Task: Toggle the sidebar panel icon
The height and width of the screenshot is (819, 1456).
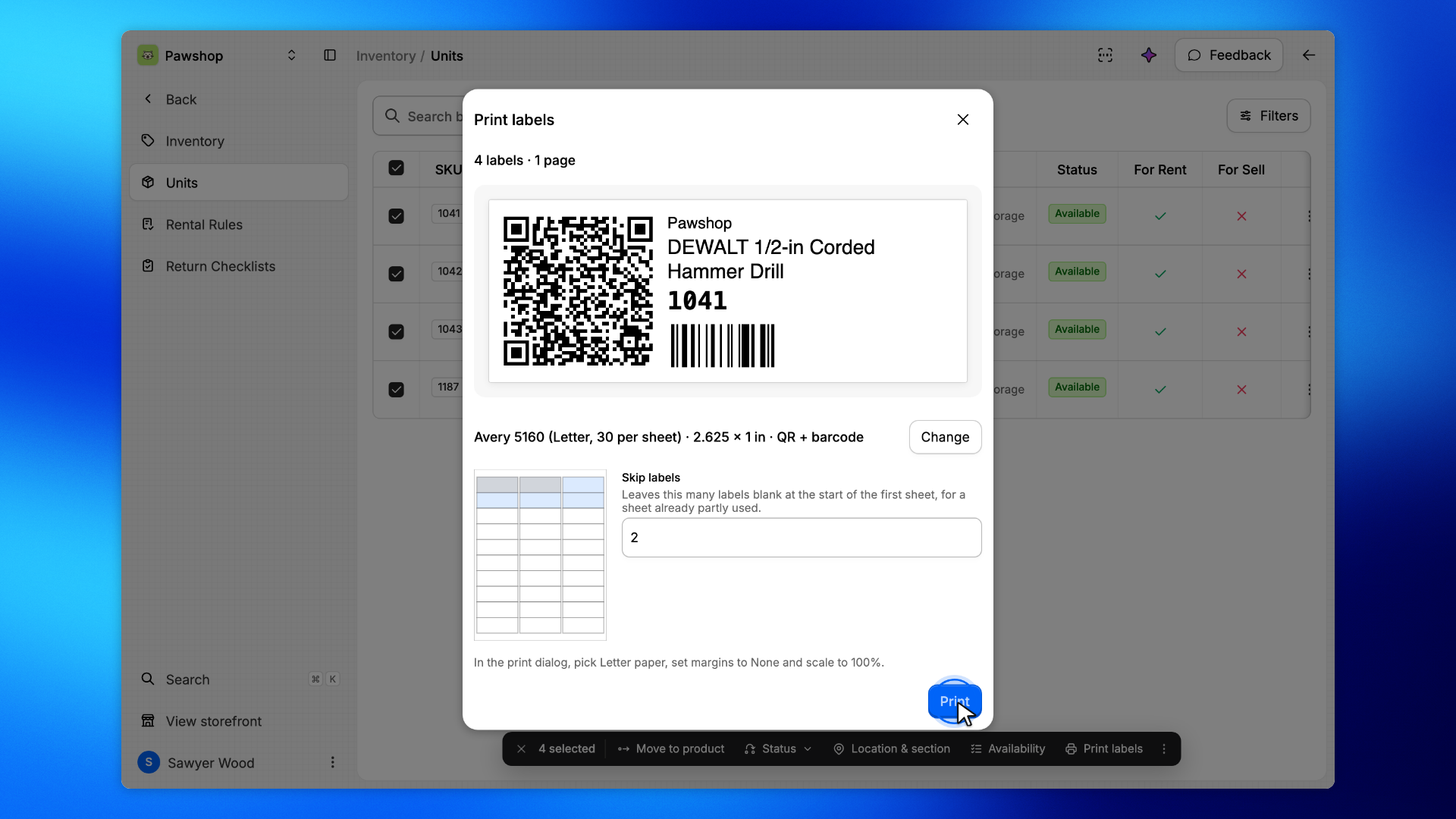Action: (330, 55)
